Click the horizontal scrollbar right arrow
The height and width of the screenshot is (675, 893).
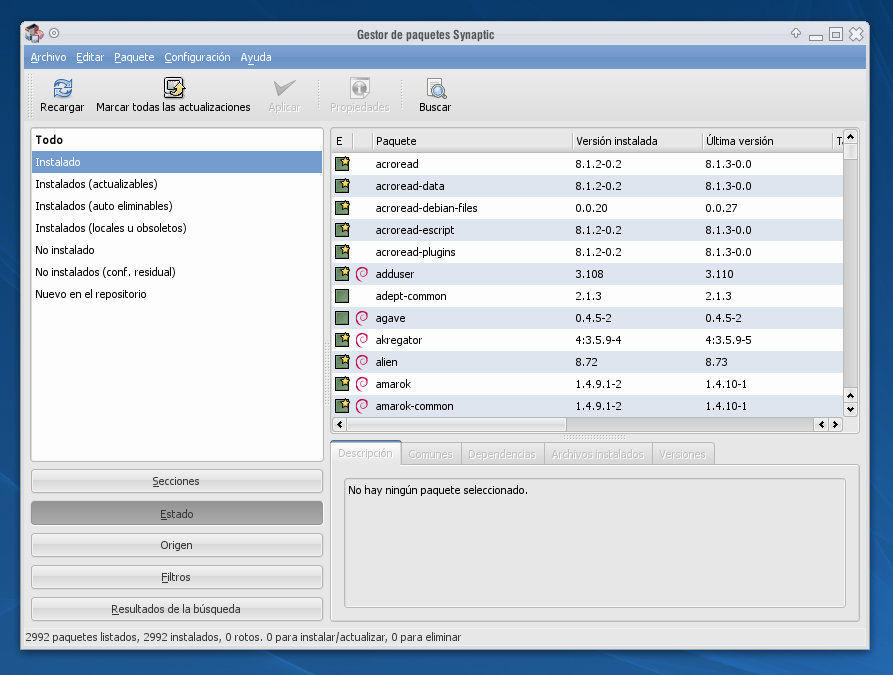coord(835,424)
